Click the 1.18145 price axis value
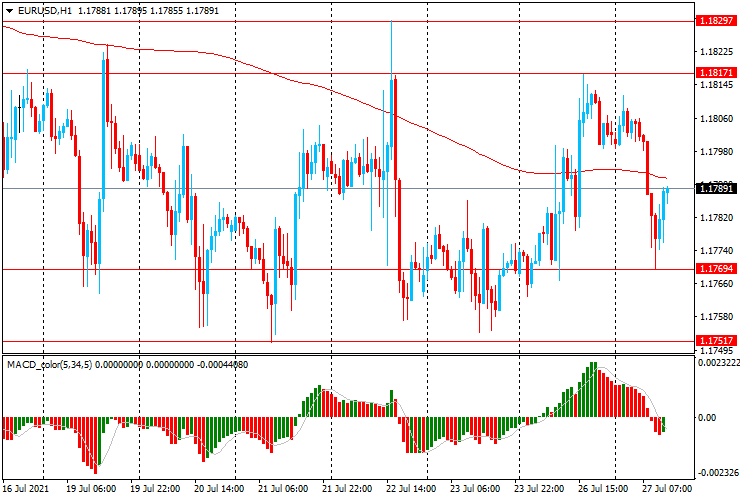 click(x=716, y=85)
